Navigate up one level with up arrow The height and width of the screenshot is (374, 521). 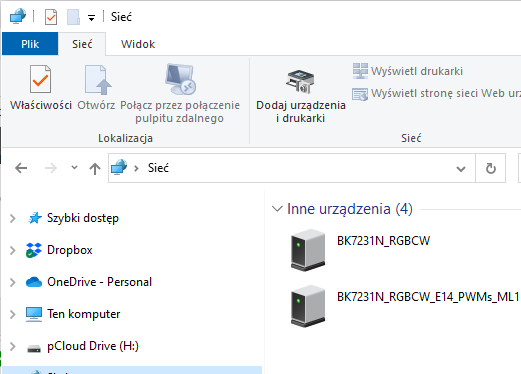click(x=95, y=168)
